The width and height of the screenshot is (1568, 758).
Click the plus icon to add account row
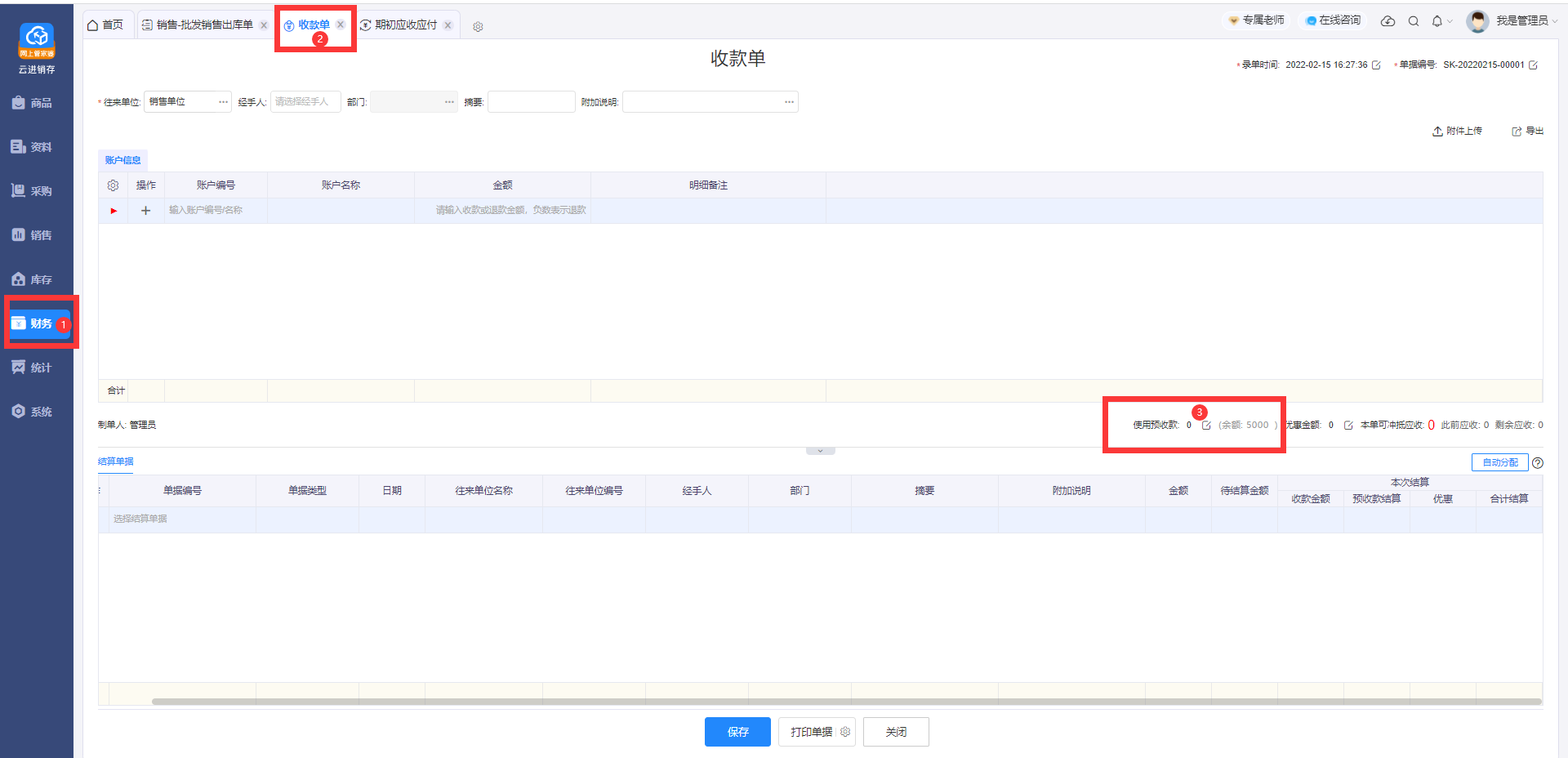pos(145,211)
